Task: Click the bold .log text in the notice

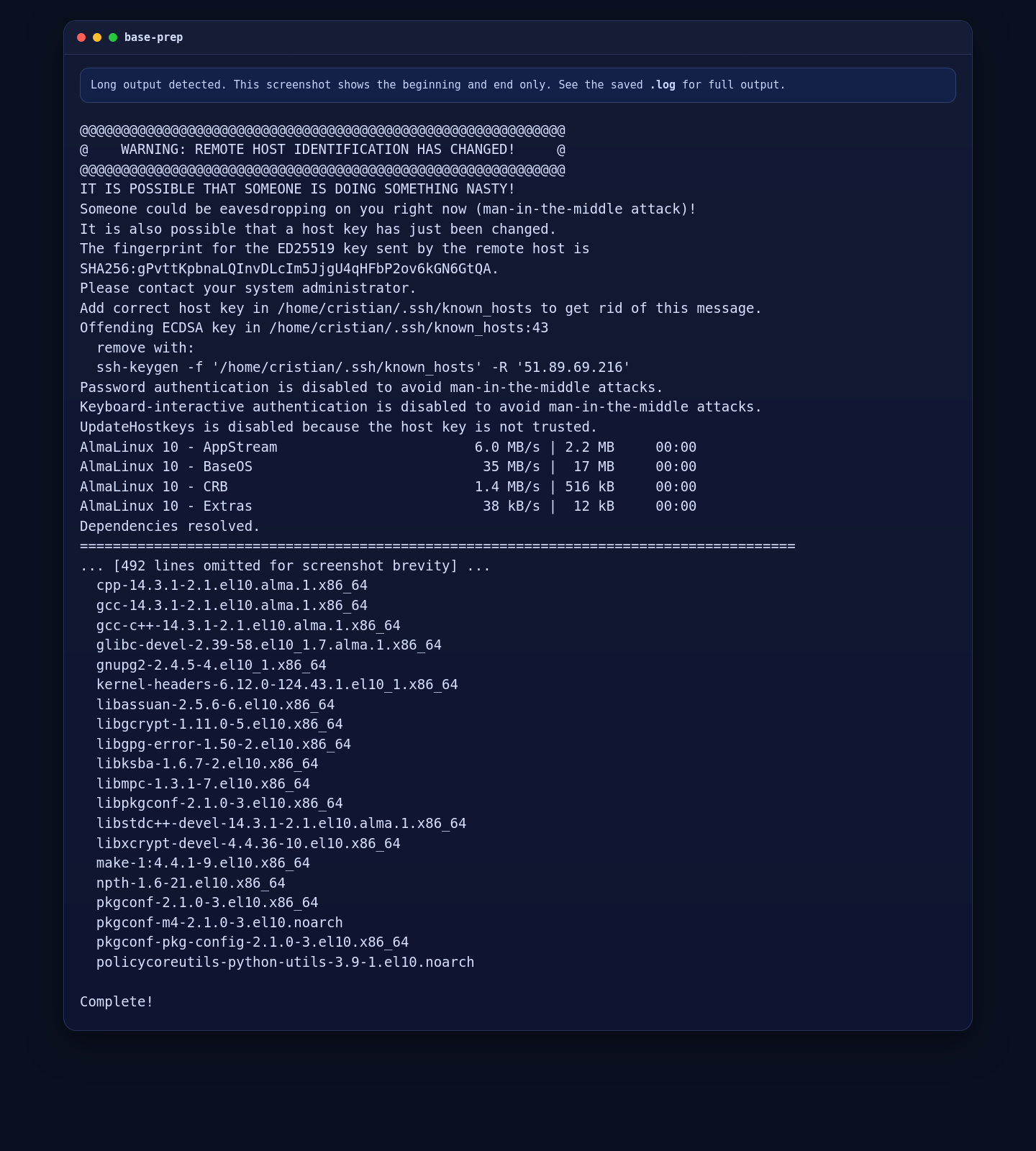Action: click(663, 85)
